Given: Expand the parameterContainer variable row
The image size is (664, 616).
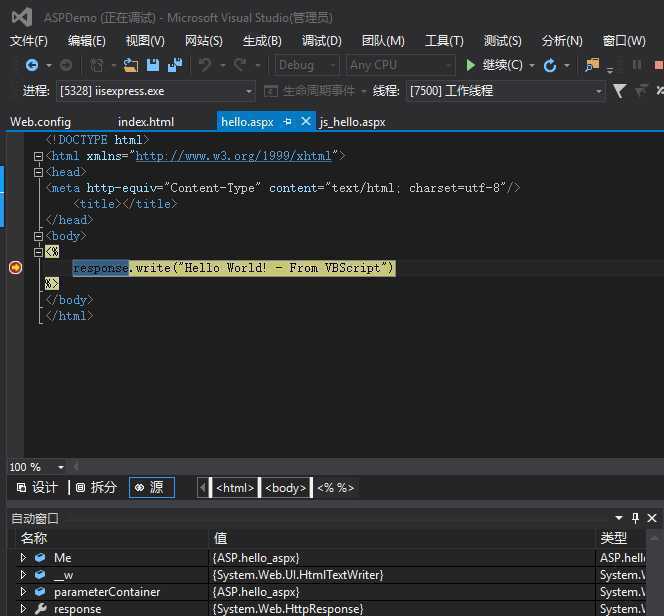Looking at the screenshot, I should point(23,592).
